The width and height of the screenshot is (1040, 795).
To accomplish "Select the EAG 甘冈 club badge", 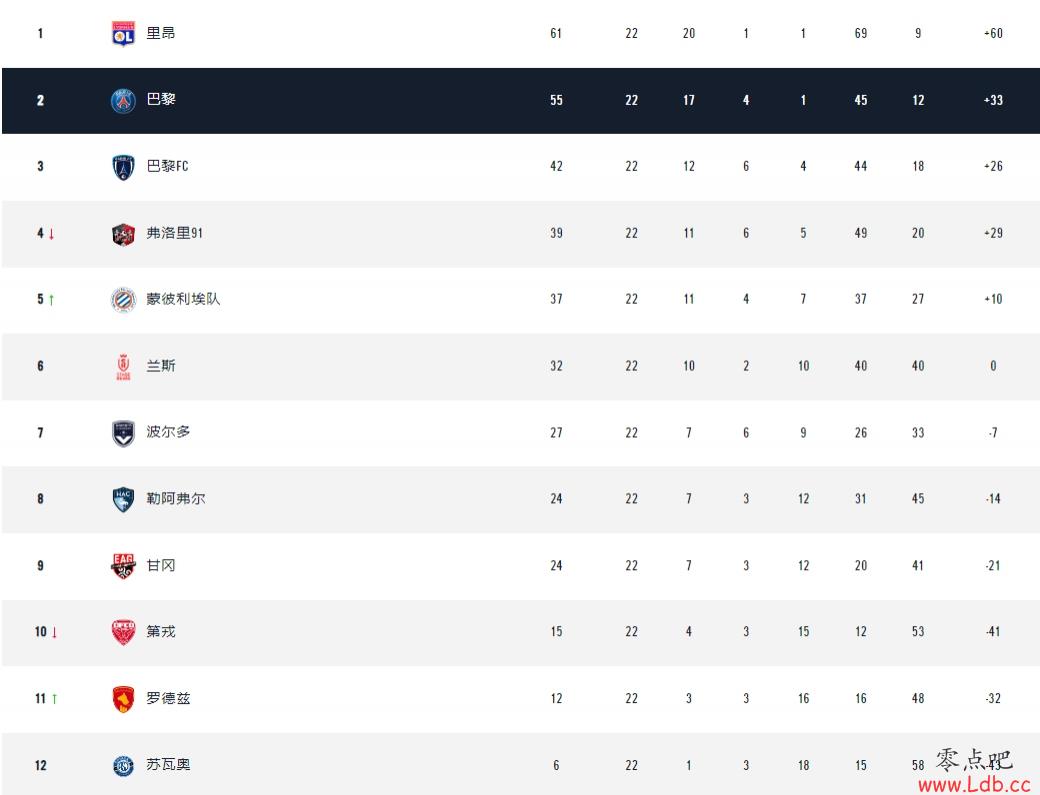I will tap(123, 566).
